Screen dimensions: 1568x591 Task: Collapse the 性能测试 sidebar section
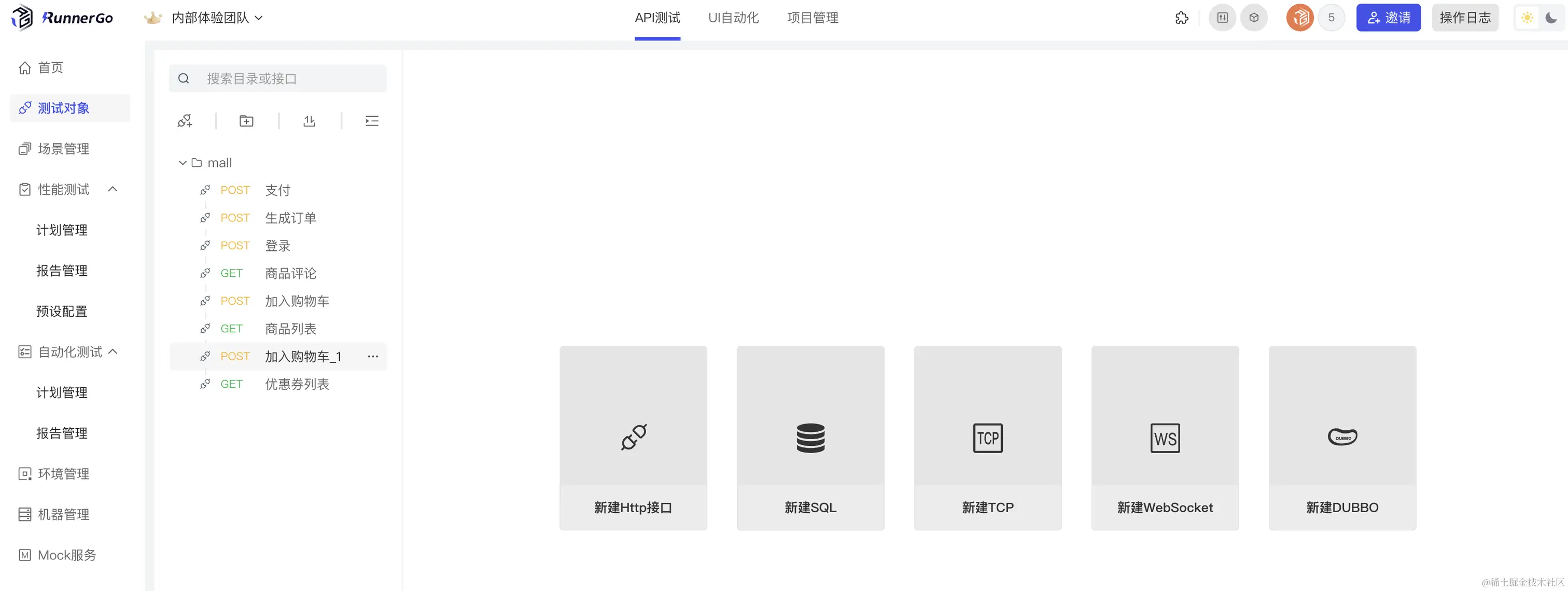(113, 189)
